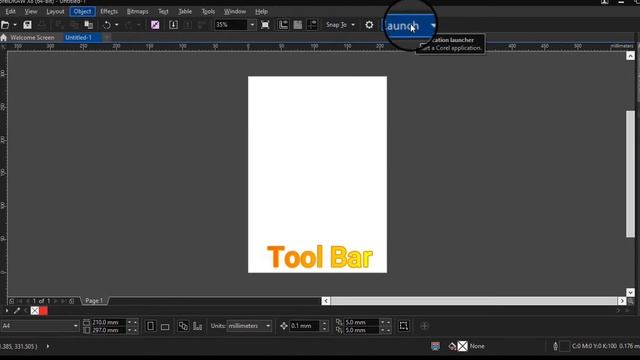This screenshot has width=640, height=360.
Task: Open zoom navigator at scrollbar corner
Action: pyautogui.click(x=631, y=301)
